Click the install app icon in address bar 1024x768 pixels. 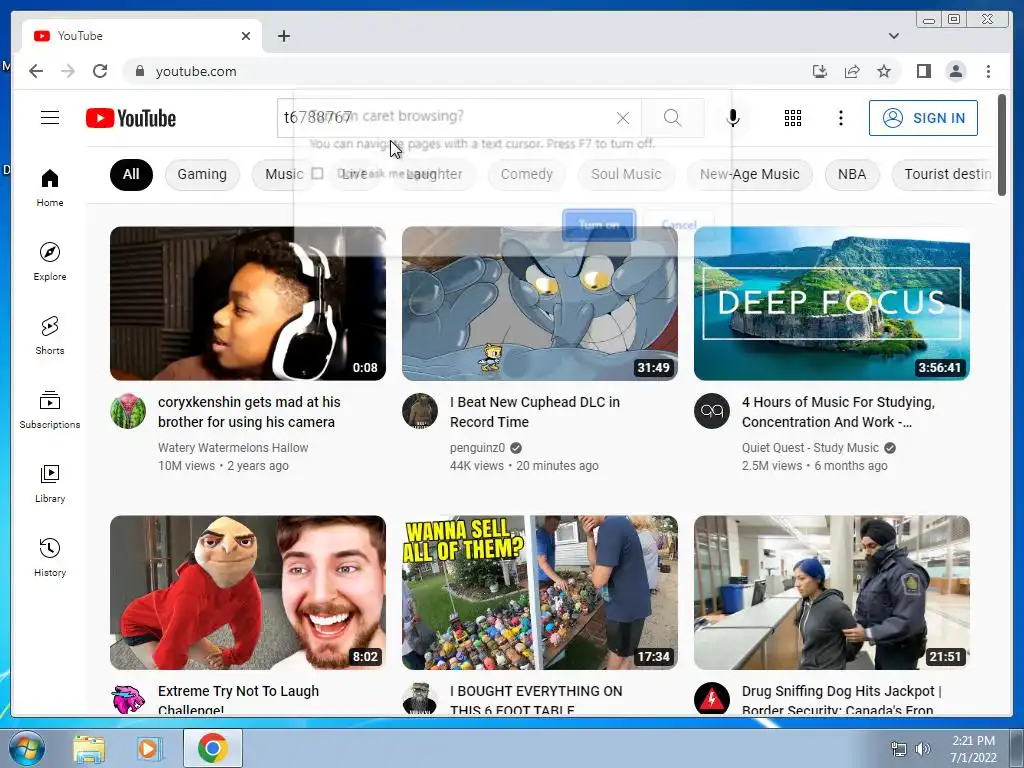tap(820, 71)
